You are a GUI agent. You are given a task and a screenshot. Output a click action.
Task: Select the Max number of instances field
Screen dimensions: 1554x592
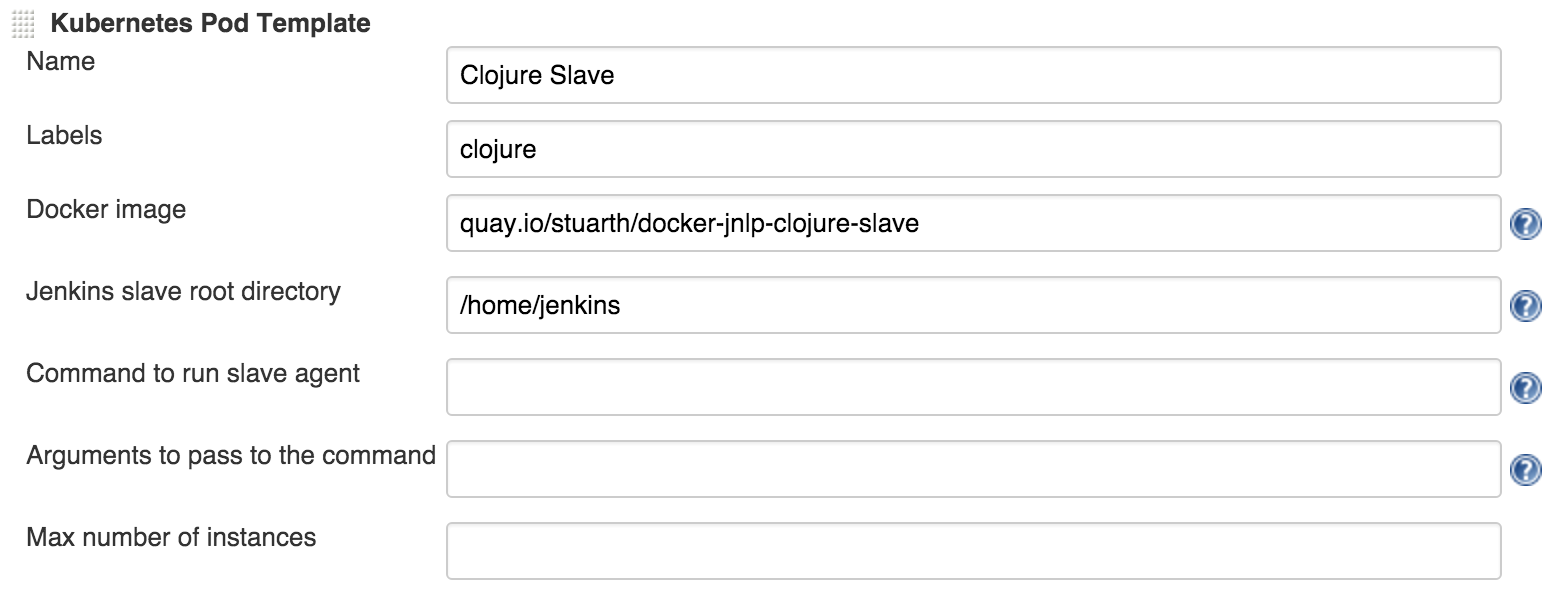tap(973, 551)
